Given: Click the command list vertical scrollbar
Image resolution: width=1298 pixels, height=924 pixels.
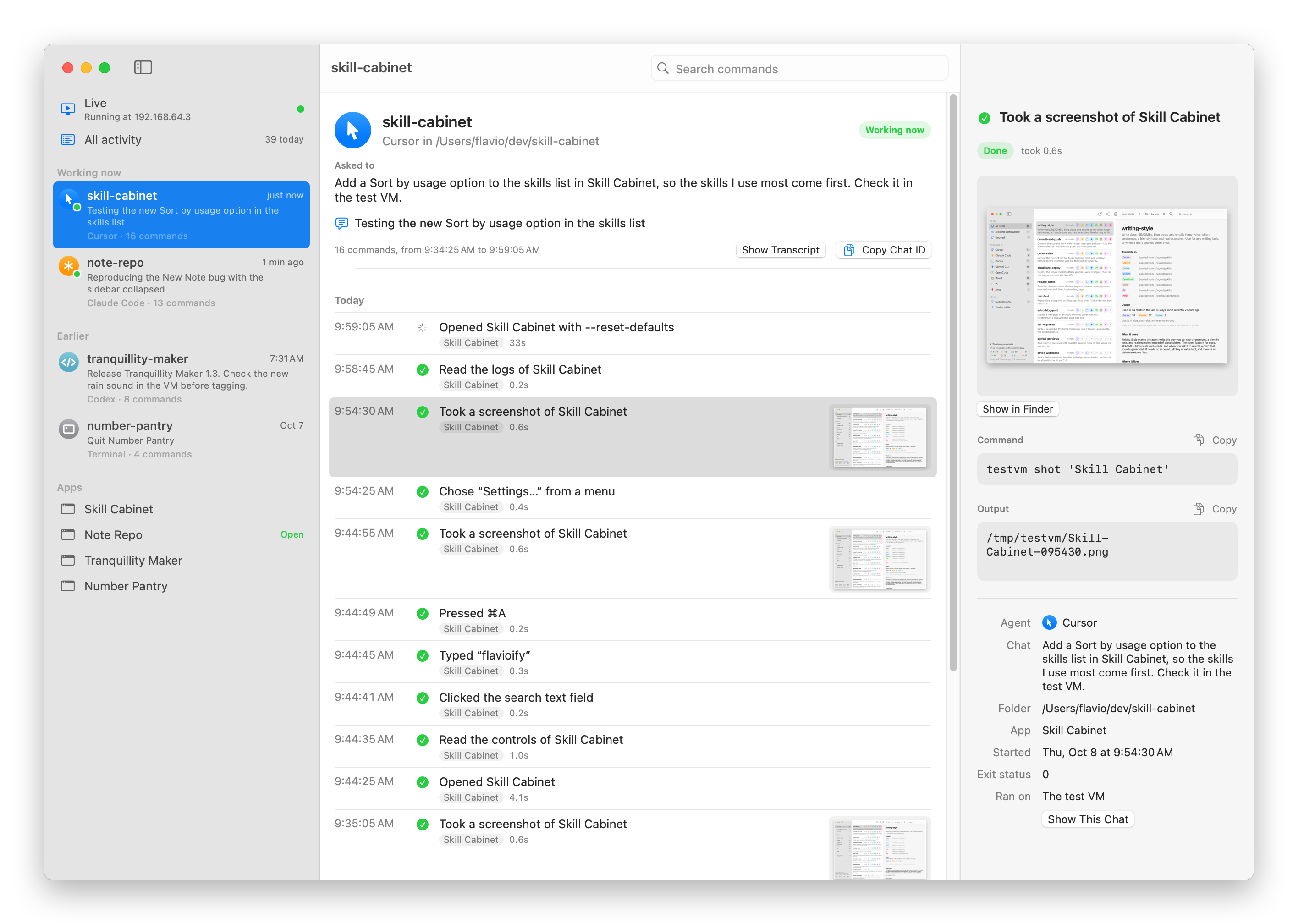Looking at the screenshot, I should tap(953, 382).
